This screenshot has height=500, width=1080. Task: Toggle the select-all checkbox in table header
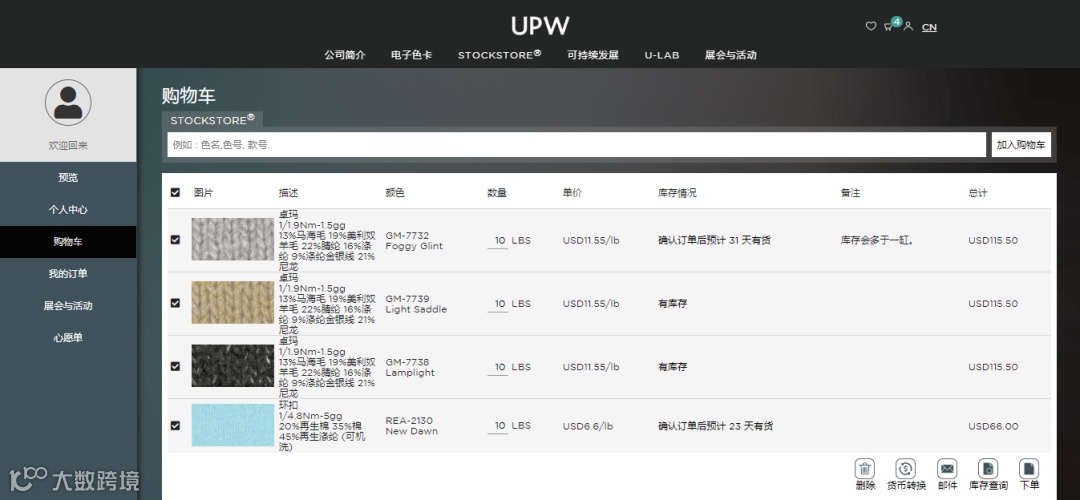(x=175, y=193)
